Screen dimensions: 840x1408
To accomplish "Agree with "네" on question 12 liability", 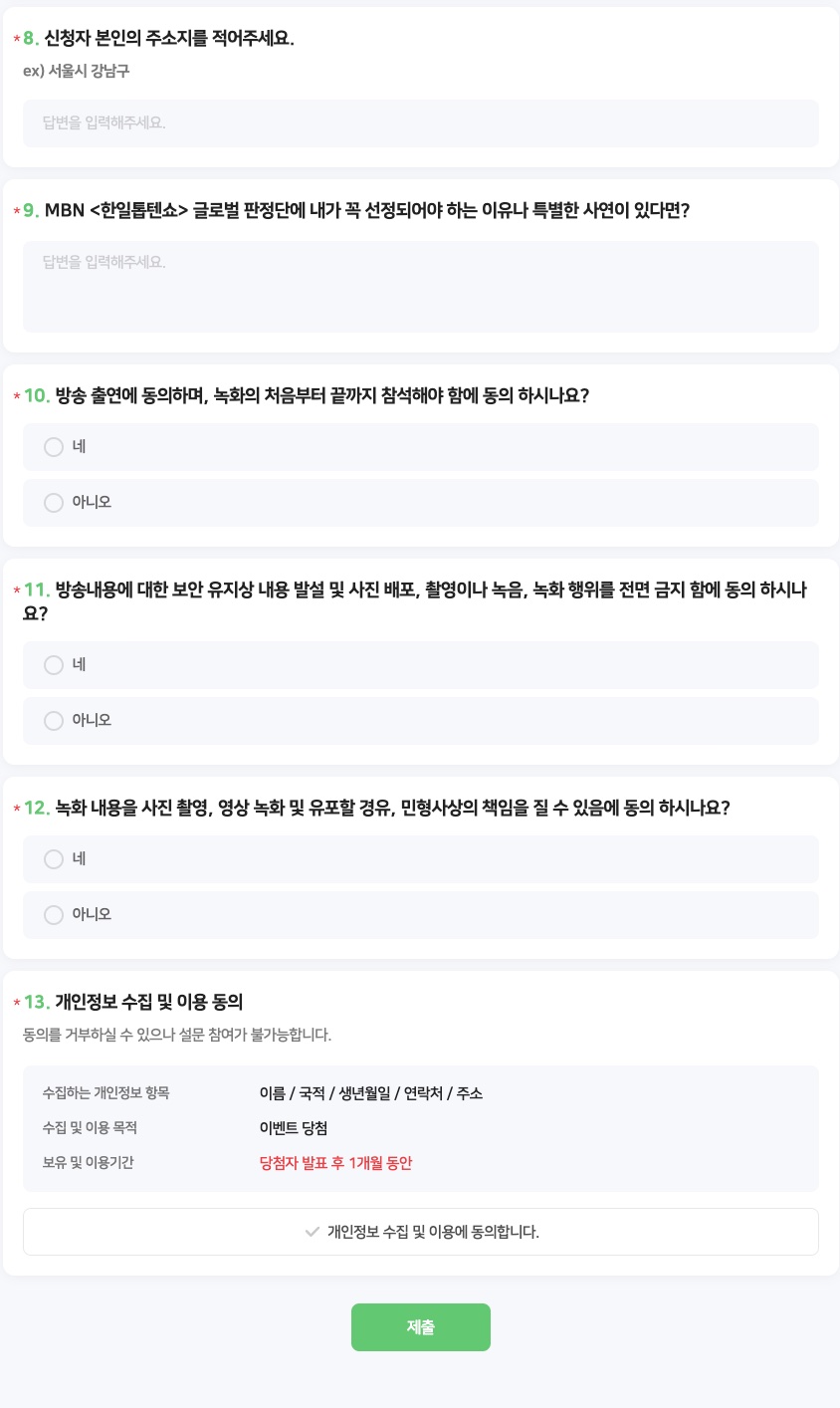I will (x=420, y=858).
